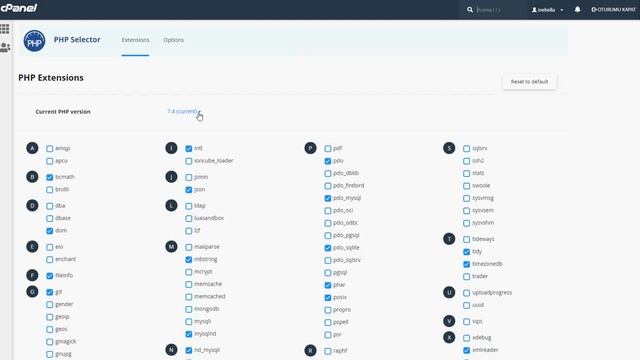640x360 pixels.
Task: Click Reset to default button
Action: point(529,82)
